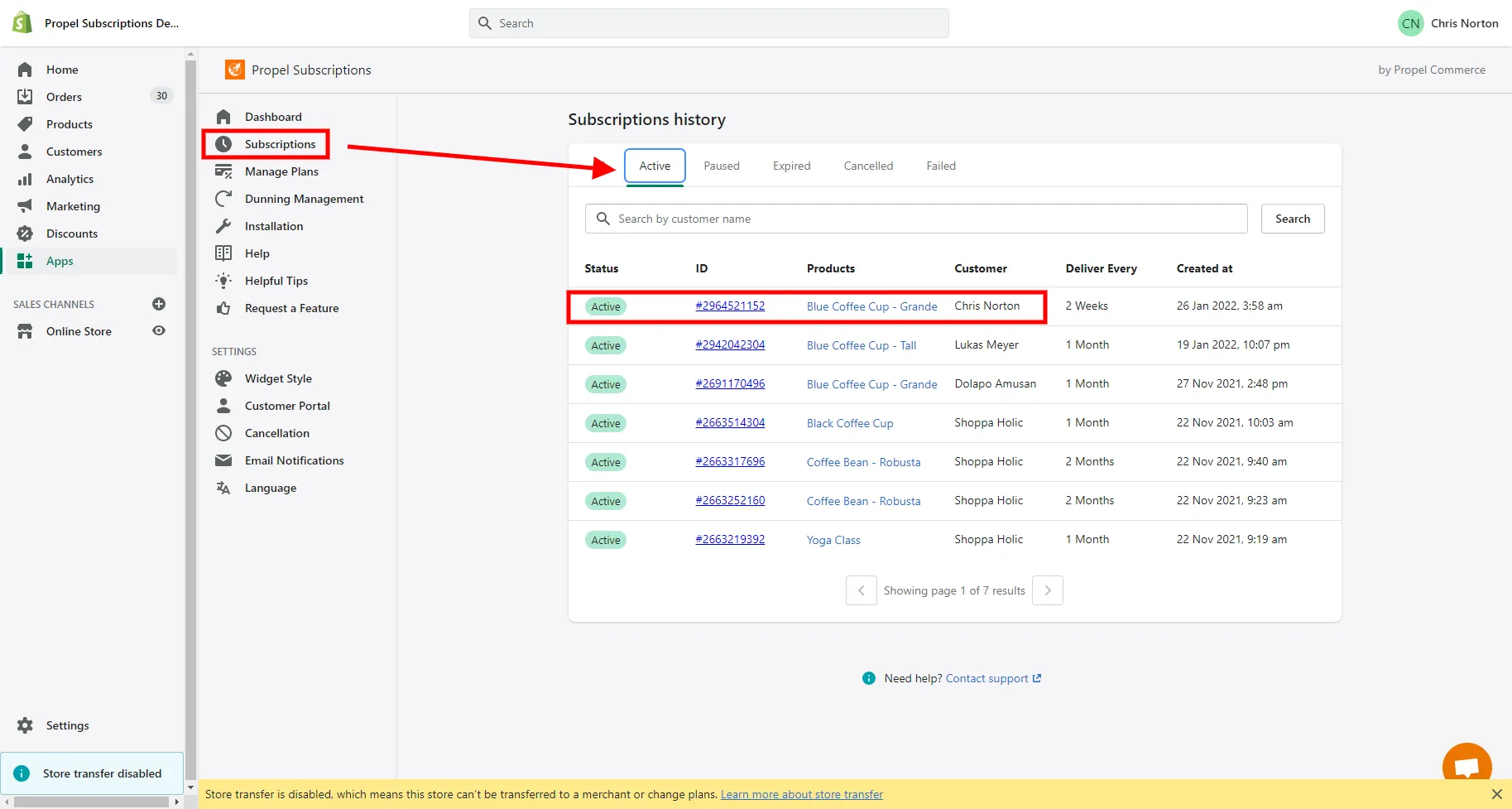Image resolution: width=1512 pixels, height=809 pixels.
Task: Click the Cancellation prohibited icon
Action: click(x=223, y=433)
